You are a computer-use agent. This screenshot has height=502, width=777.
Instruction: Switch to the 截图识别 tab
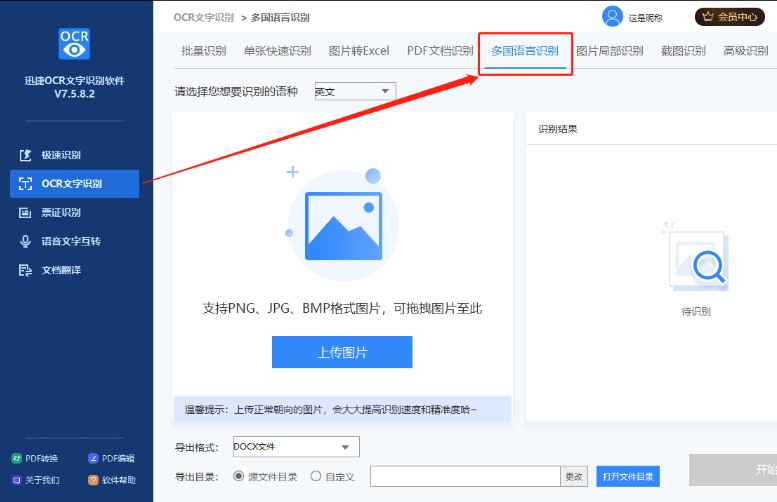tap(683, 51)
